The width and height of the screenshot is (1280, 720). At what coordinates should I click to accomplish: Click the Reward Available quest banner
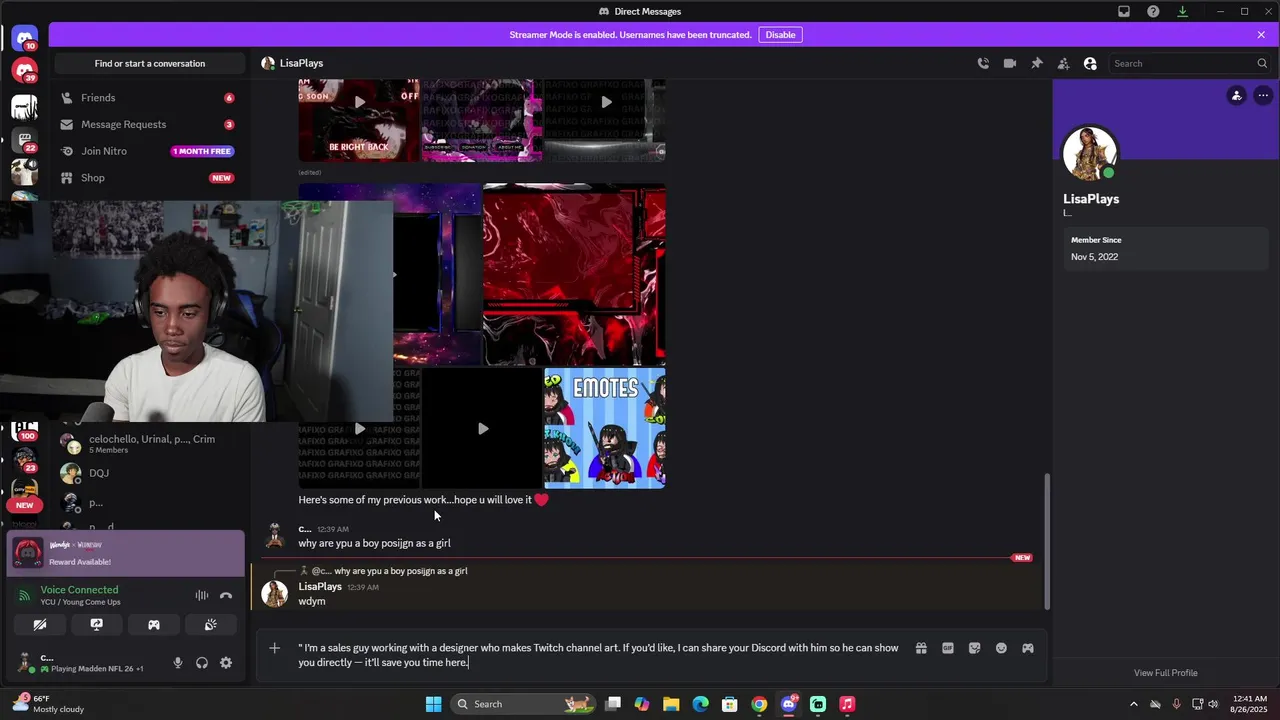(125, 554)
